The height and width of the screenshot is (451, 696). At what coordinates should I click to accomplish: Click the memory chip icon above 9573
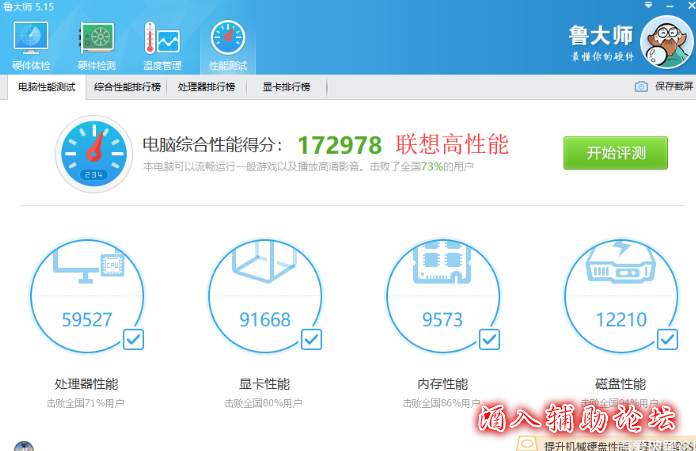pyautogui.click(x=442, y=262)
